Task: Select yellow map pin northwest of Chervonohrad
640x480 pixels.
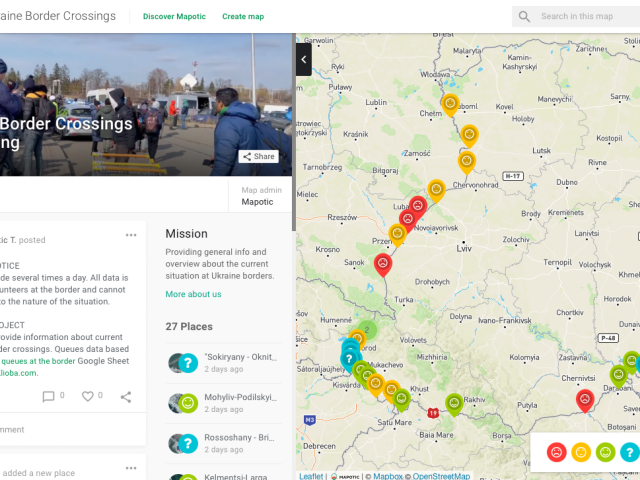Action: (467, 162)
